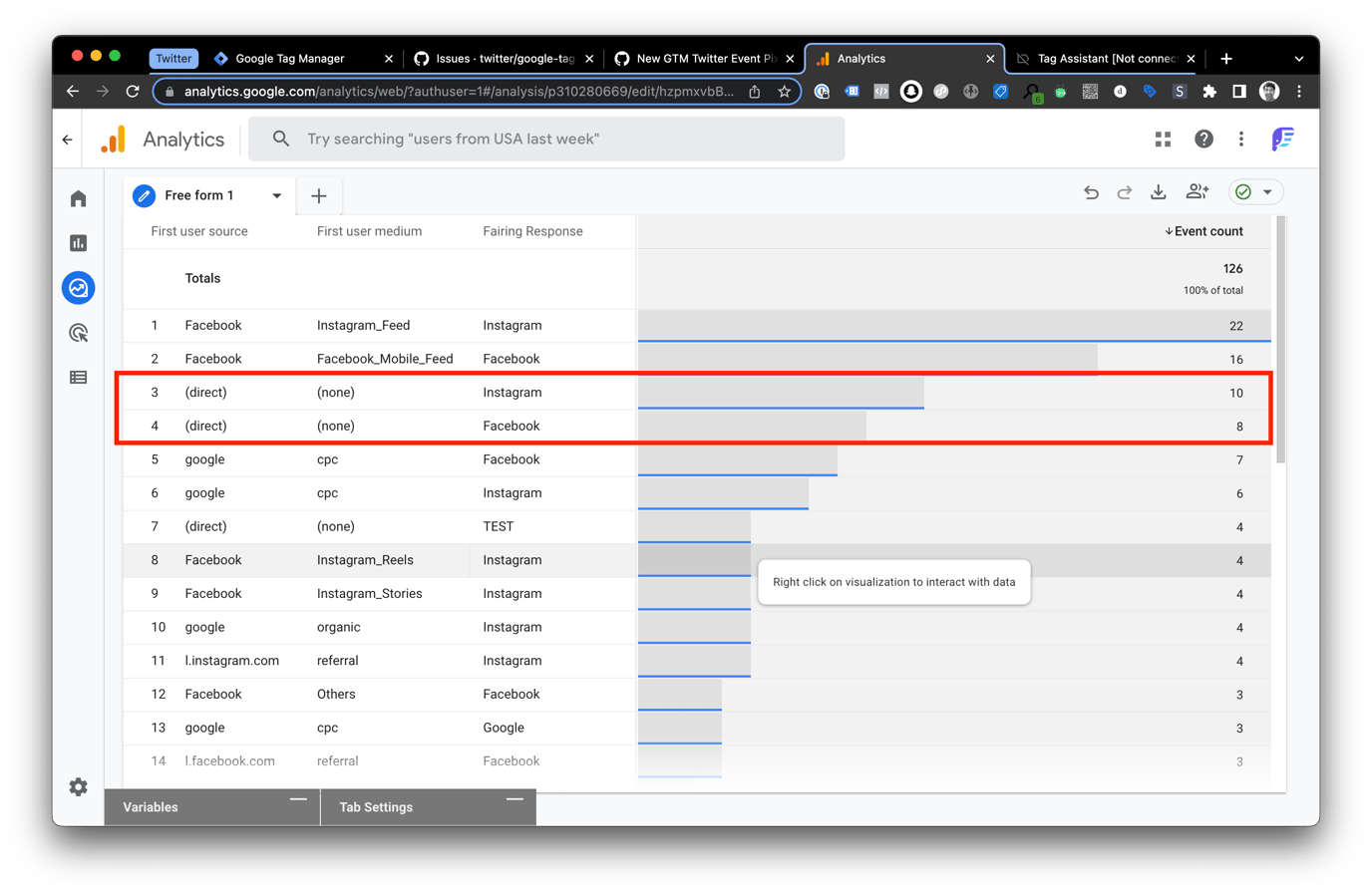Click the Facebook_Mobile_Feed cell

(385, 359)
